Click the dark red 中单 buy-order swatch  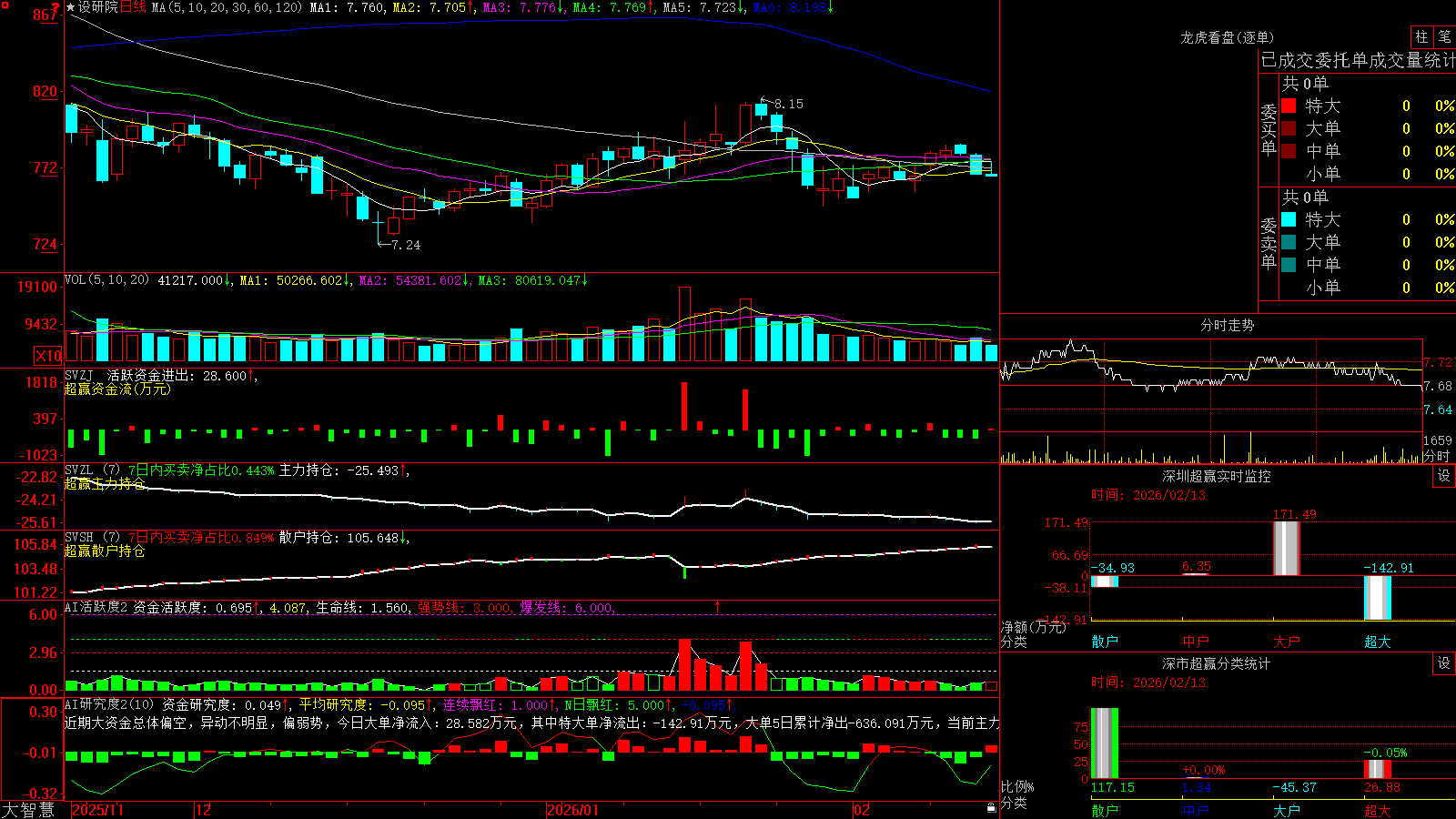pos(1289,151)
